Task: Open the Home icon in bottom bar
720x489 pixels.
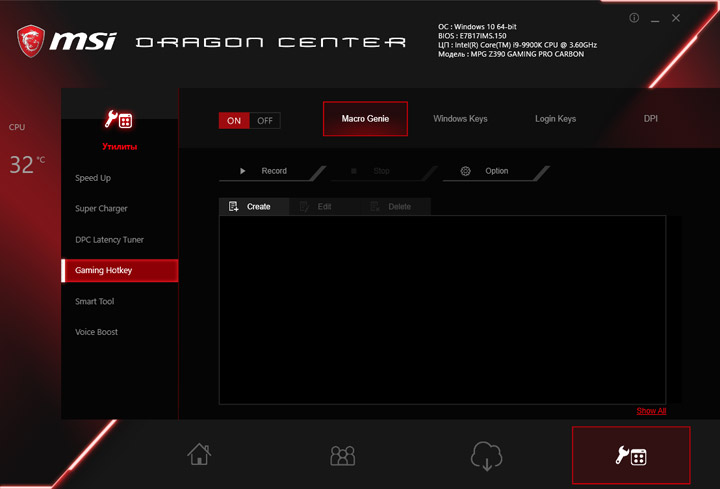Action: coord(199,454)
